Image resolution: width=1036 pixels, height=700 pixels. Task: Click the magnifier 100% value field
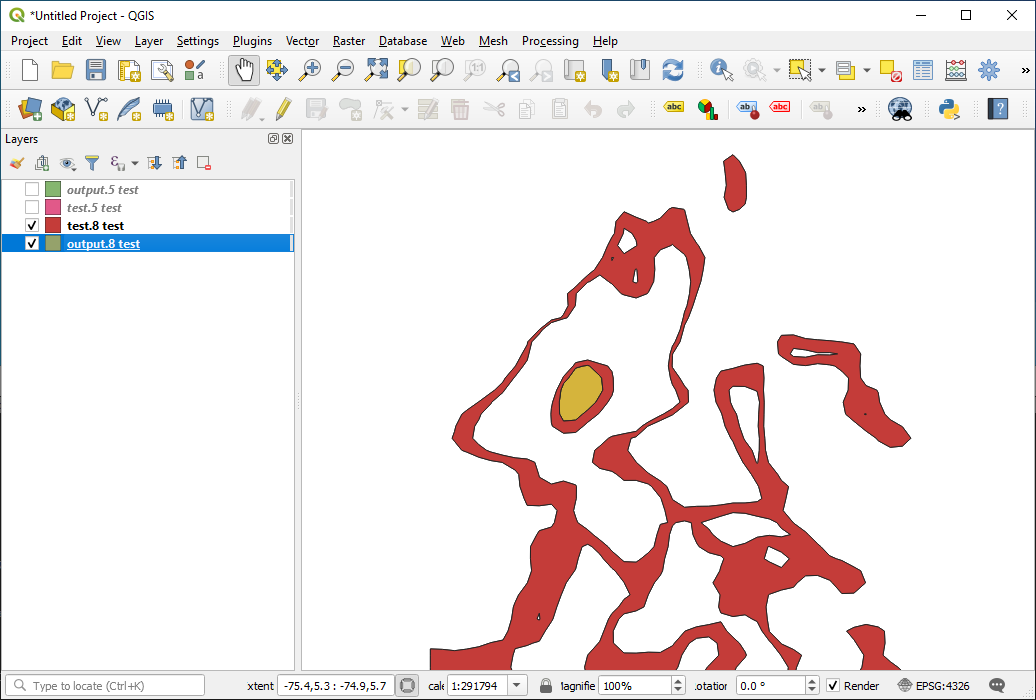click(x=634, y=685)
